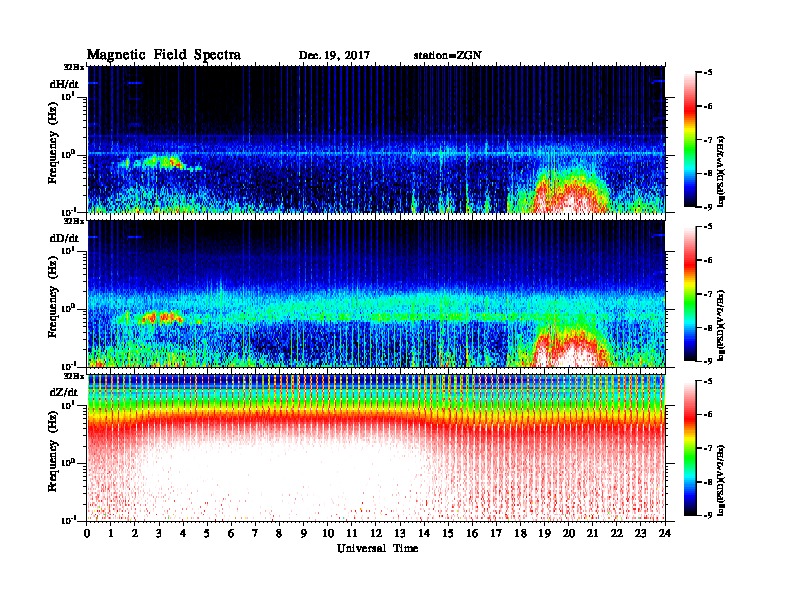This screenshot has width=792, height=612.
Task: Click hour tick label 3 on the time axis
Action: pyautogui.click(x=159, y=534)
